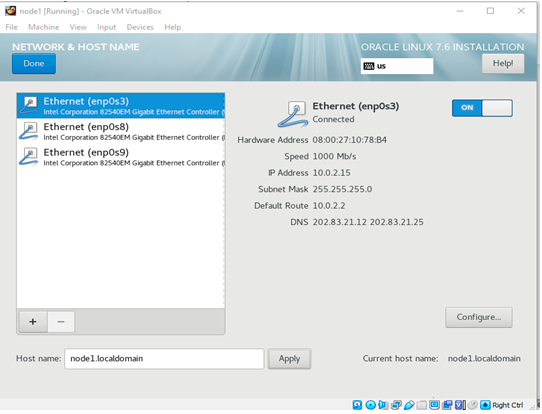
Task: Click the virtualization features V icon
Action: tap(460, 405)
